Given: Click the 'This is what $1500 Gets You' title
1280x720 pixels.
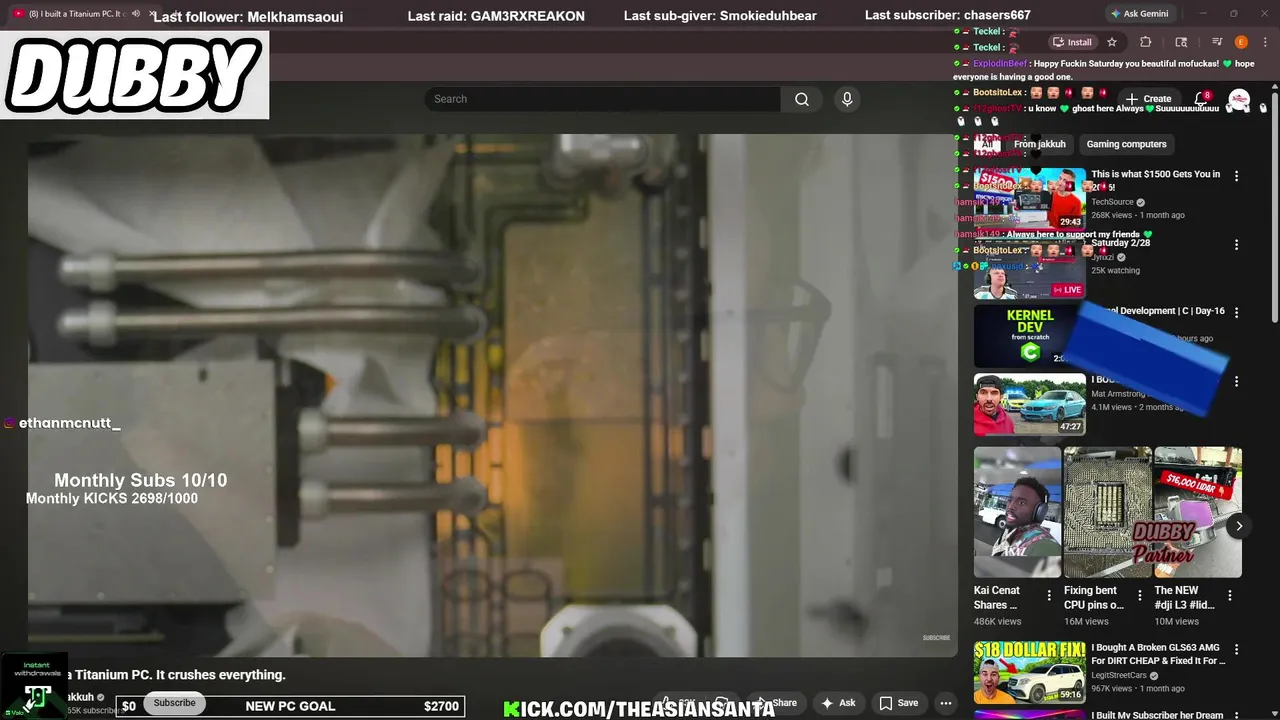Looking at the screenshot, I should pos(1155,180).
